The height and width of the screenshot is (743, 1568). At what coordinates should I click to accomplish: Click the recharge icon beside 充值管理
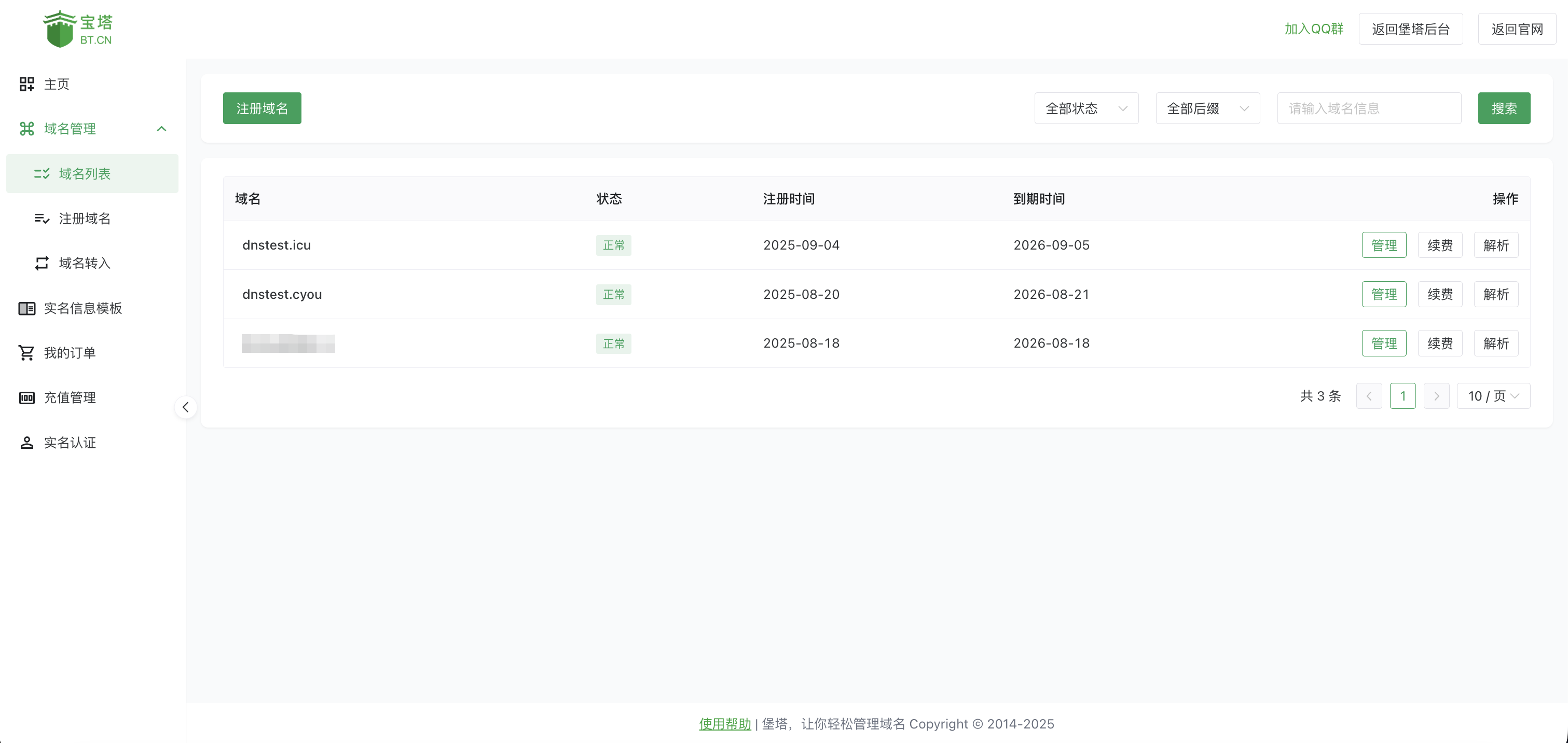coord(27,398)
